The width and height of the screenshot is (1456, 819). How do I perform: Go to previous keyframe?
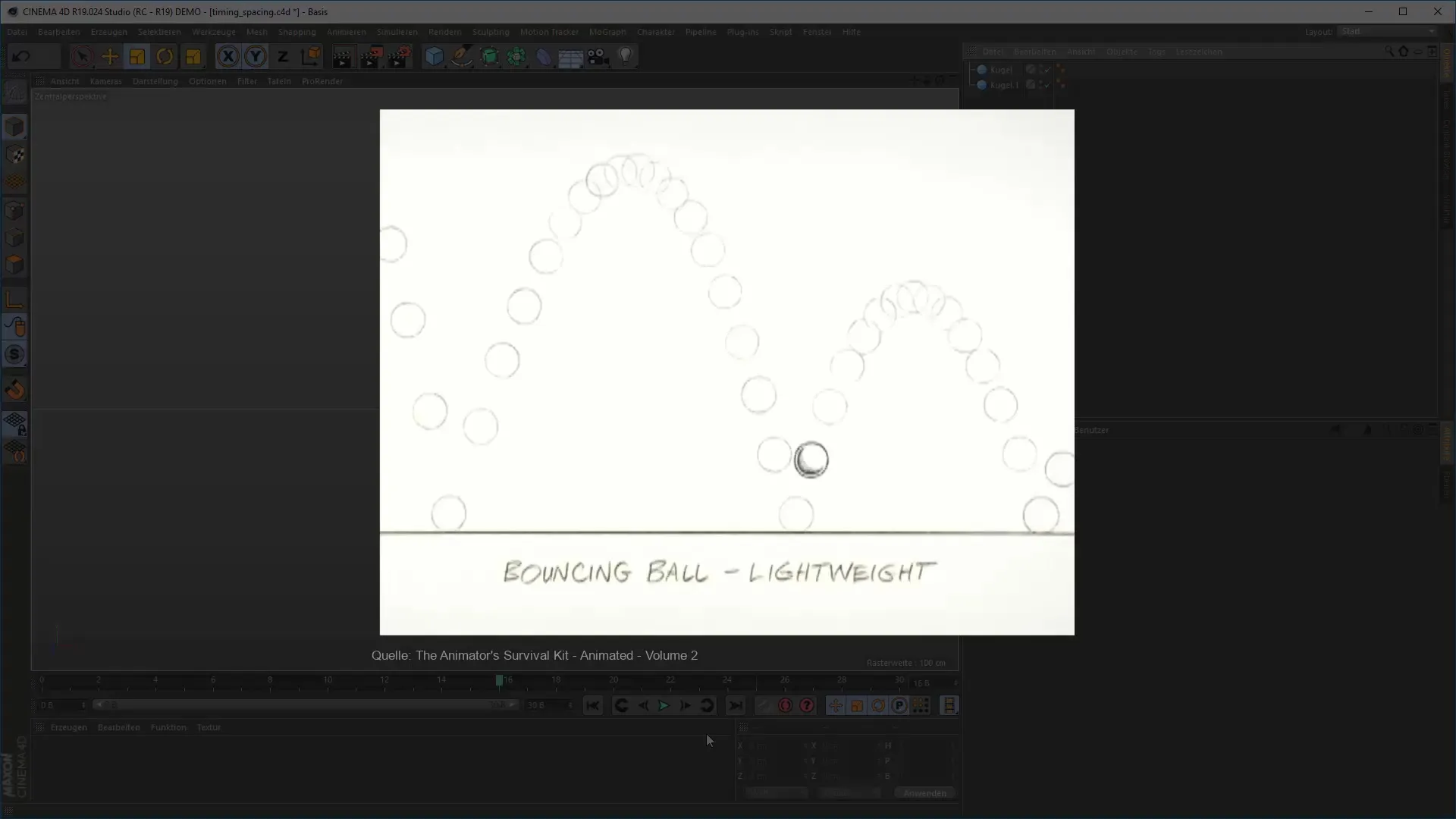[x=621, y=706]
